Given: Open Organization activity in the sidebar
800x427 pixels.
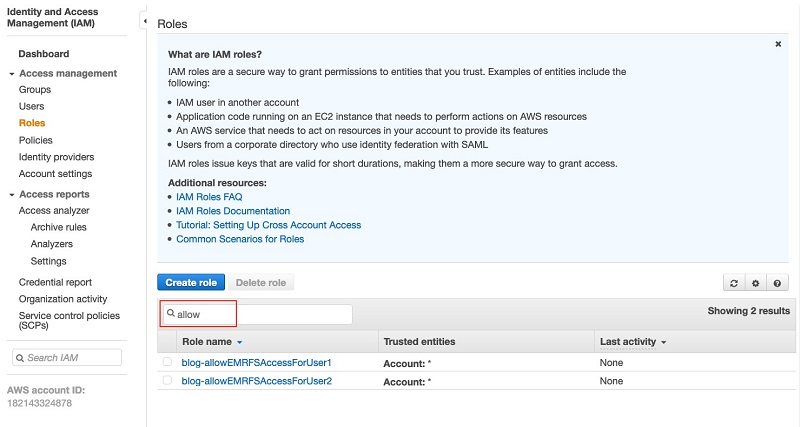Looking at the screenshot, I should (63, 299).
